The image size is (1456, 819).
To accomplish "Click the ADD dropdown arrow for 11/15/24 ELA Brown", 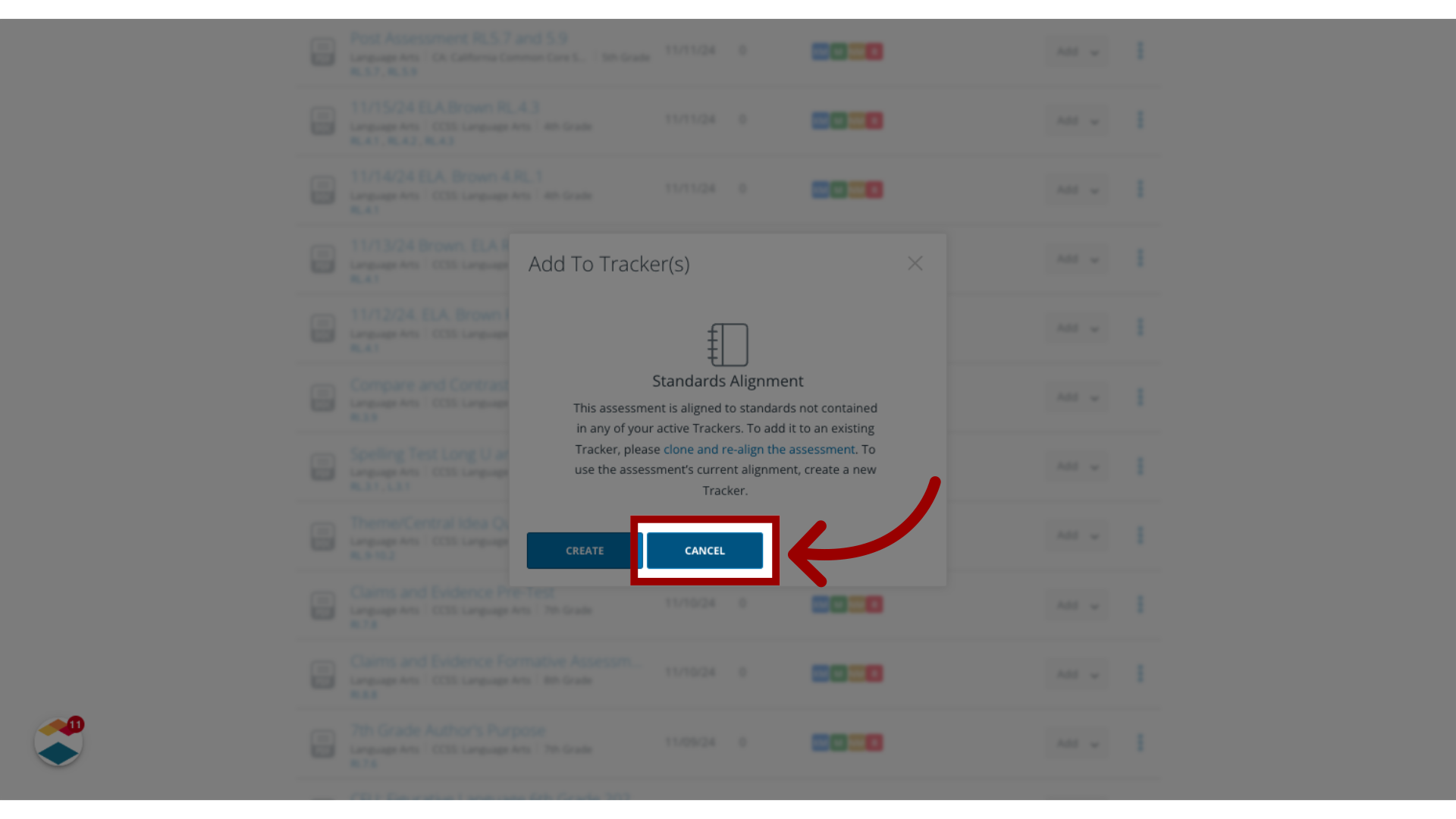I will (x=1093, y=120).
